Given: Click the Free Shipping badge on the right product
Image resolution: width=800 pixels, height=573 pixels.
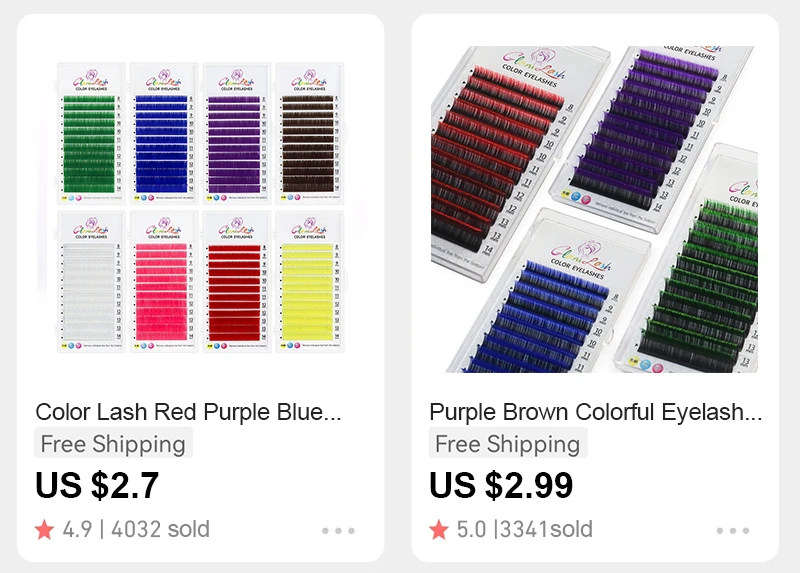Looking at the screenshot, I should (x=508, y=443).
